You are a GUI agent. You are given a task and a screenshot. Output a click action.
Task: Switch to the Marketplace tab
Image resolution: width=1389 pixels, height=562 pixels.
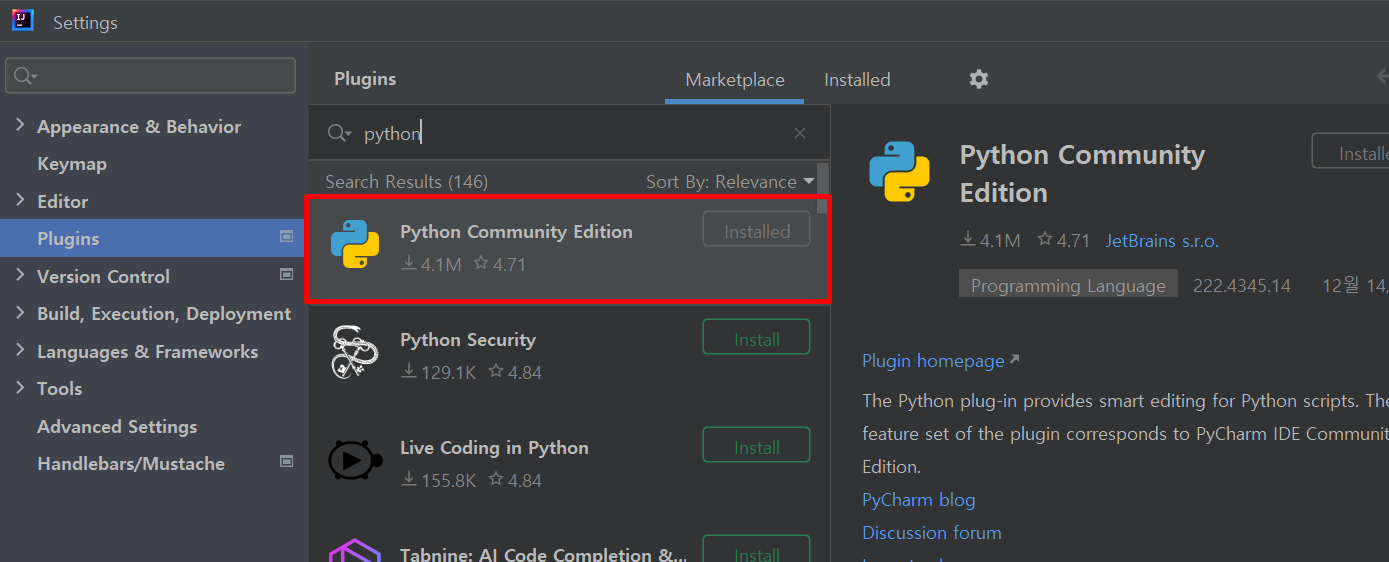(x=735, y=80)
